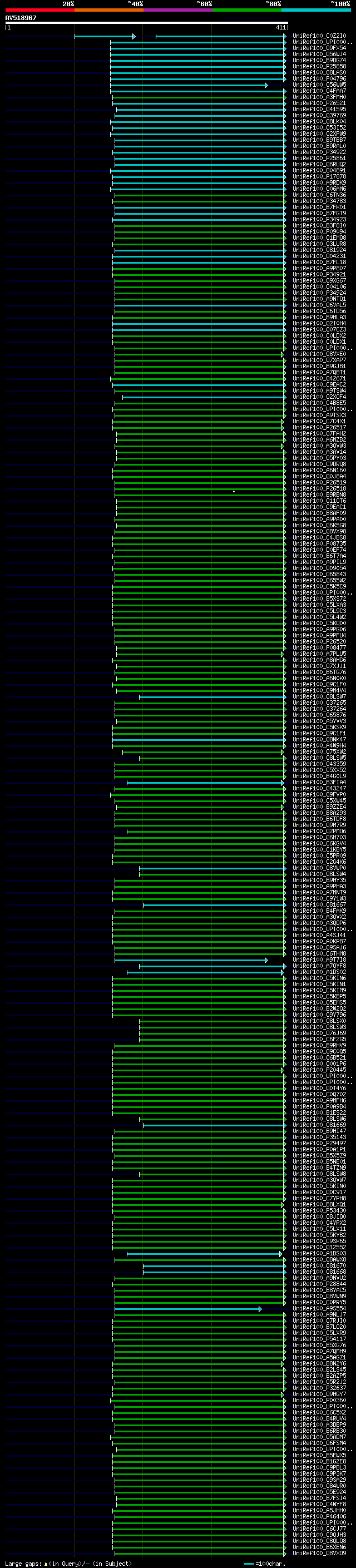Click hit label UniRef100_O65876
This screenshot has height=1568, width=356.
click(x=319, y=715)
